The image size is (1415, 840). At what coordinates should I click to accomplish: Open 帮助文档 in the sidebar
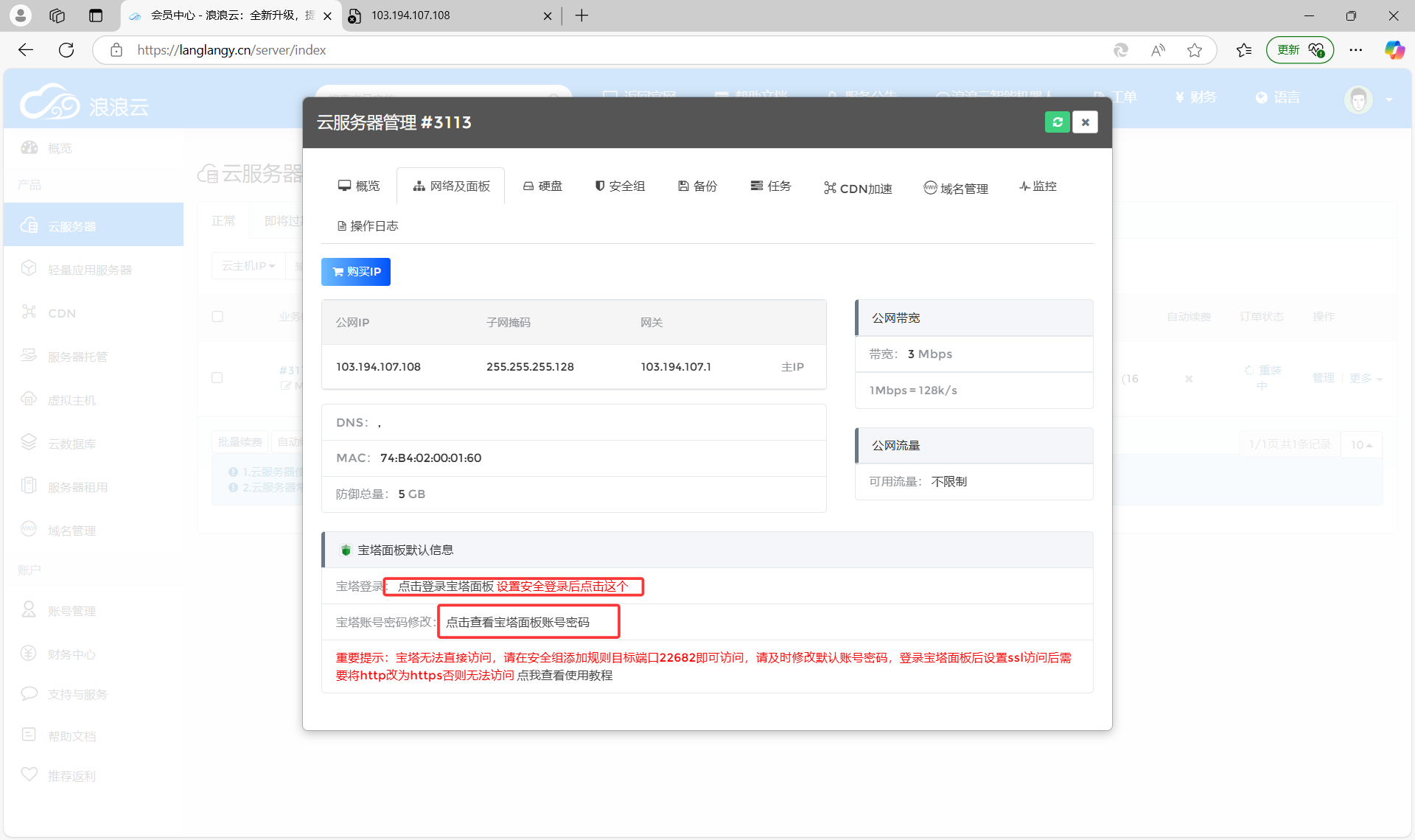click(72, 735)
